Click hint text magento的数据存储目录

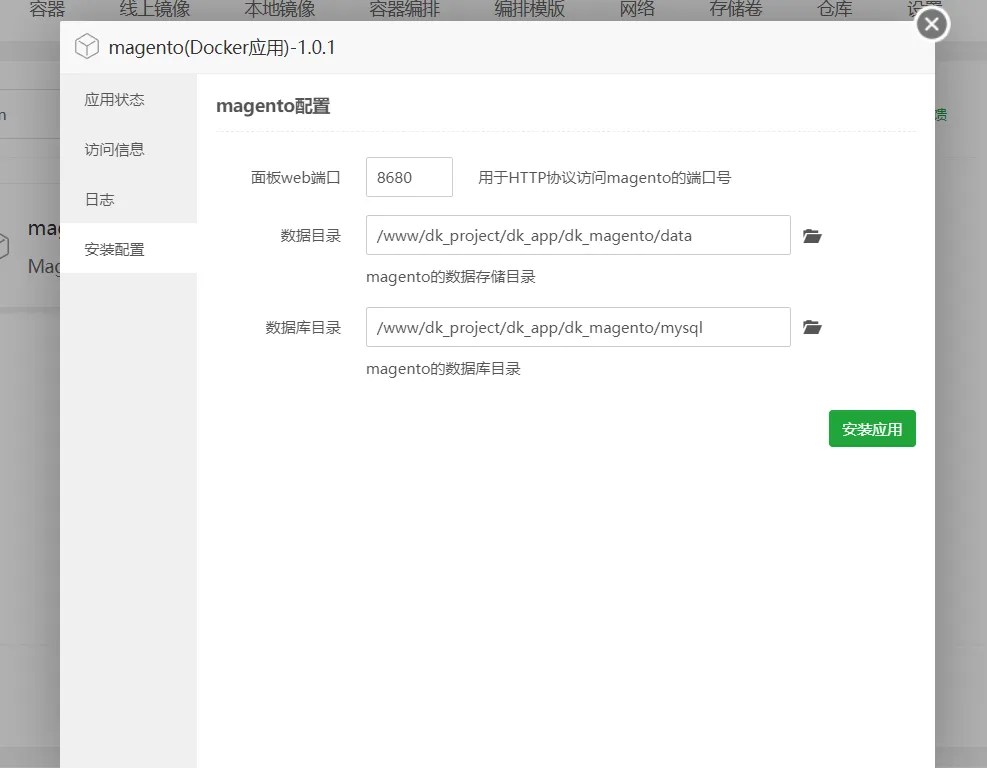coord(451,276)
